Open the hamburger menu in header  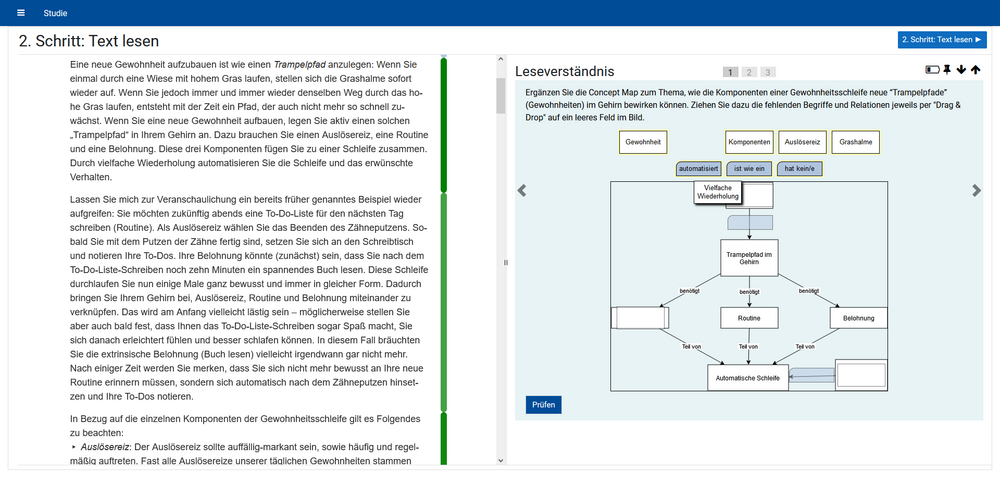coord(19,13)
